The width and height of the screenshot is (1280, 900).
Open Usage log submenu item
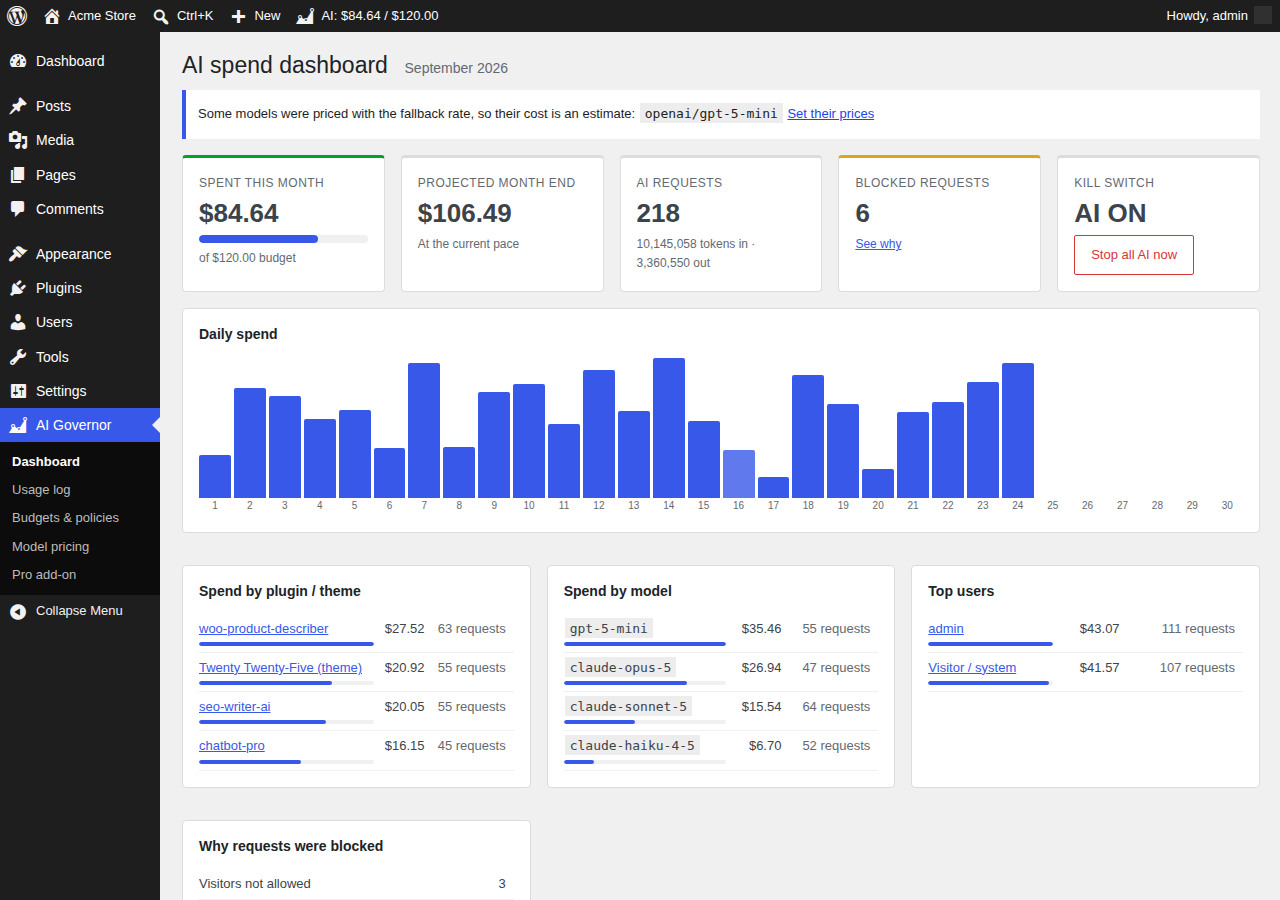(80, 490)
